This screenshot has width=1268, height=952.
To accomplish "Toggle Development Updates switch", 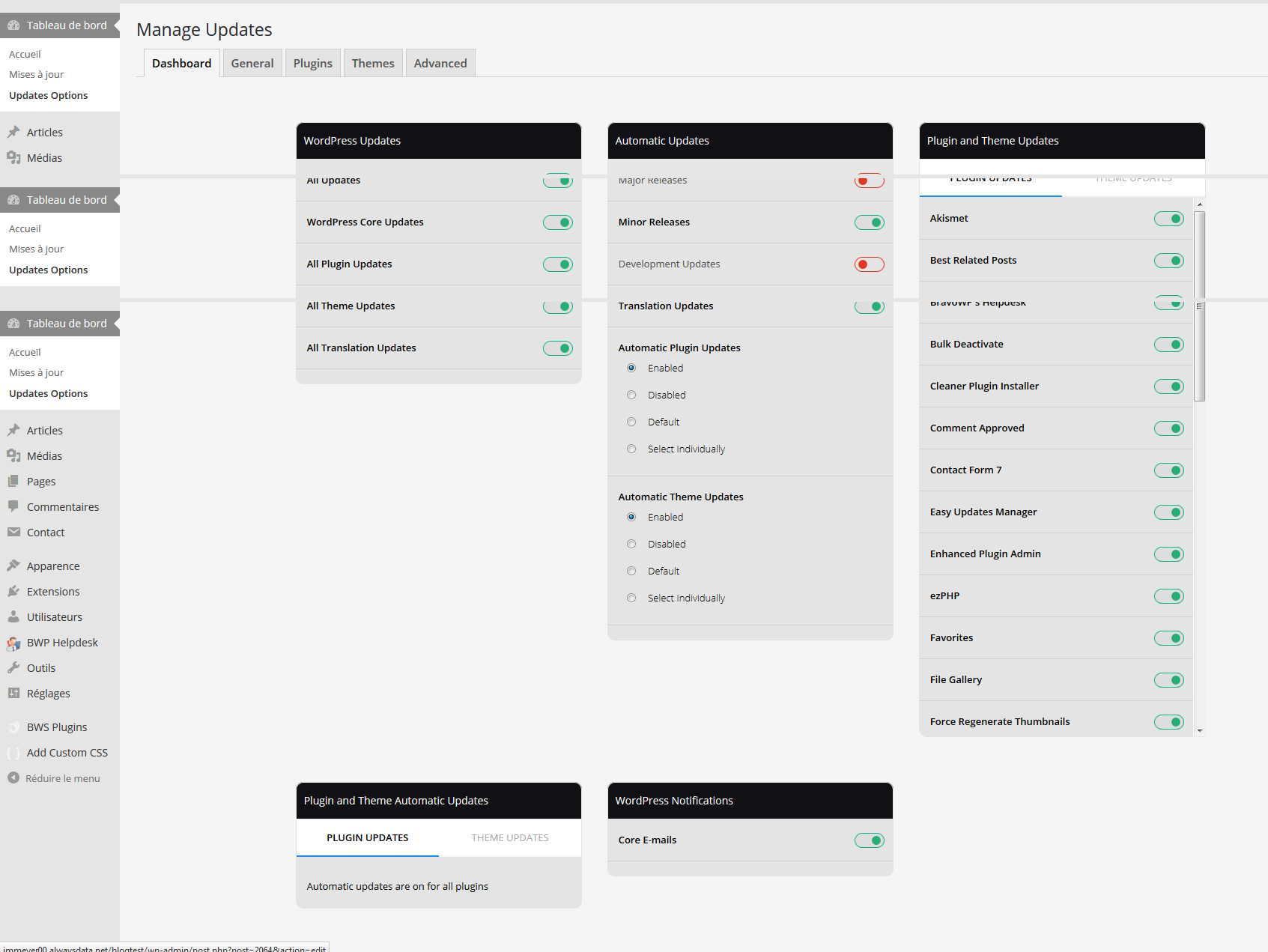I will pyautogui.click(x=870, y=264).
